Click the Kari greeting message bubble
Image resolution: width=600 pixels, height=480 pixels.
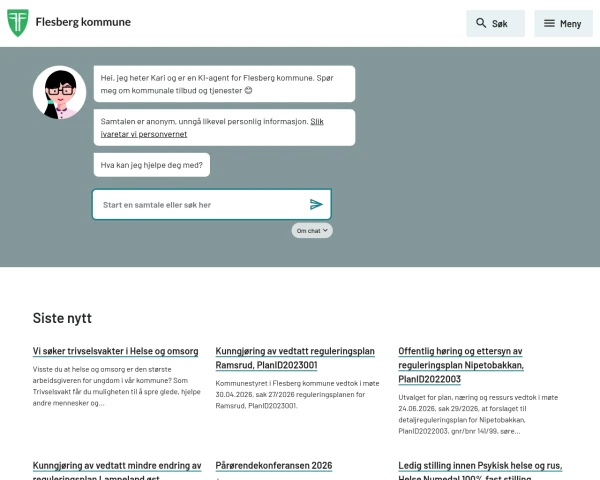coord(224,84)
